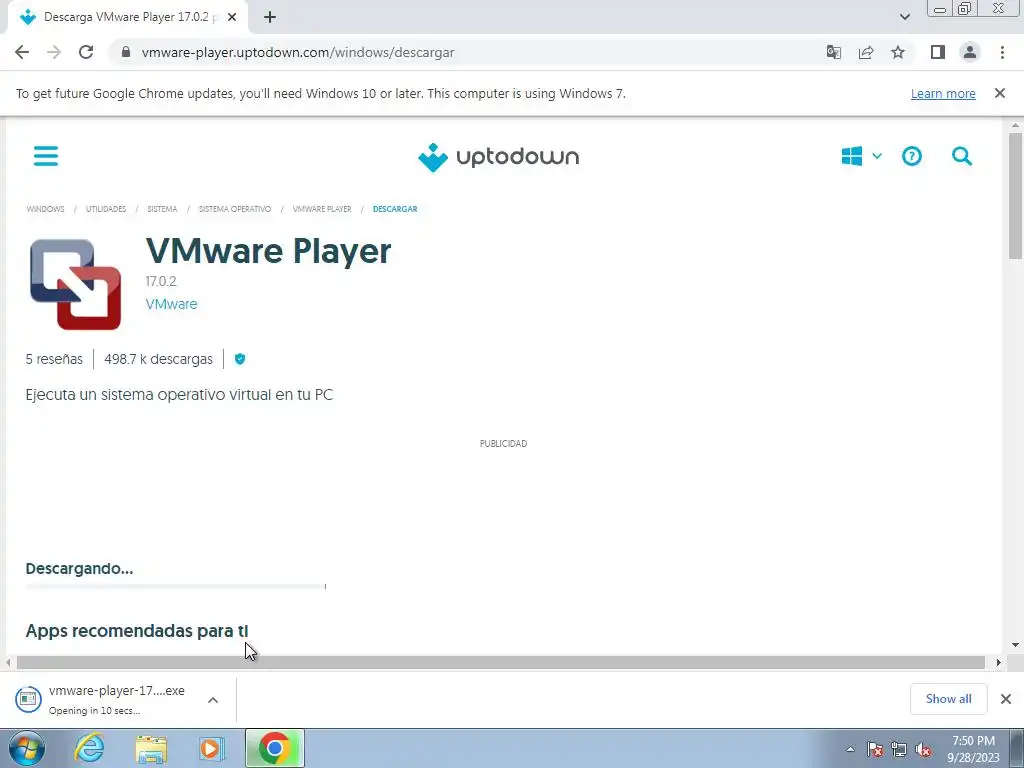Open Windows Explorer from the taskbar
This screenshot has height=768, width=1024.
(151, 748)
